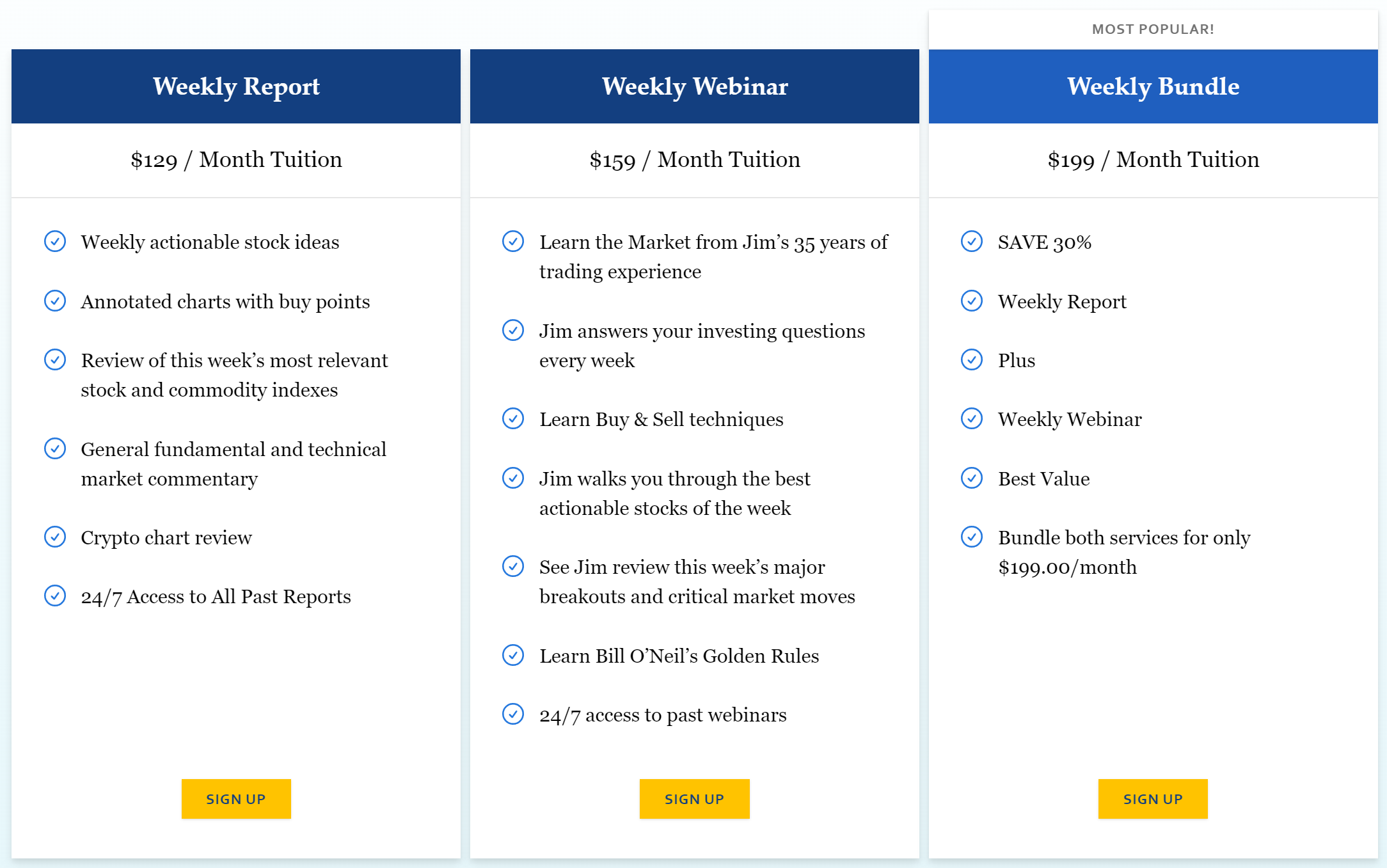
Task: Click Sign Up under Weekly Webinar
Action: click(x=694, y=798)
